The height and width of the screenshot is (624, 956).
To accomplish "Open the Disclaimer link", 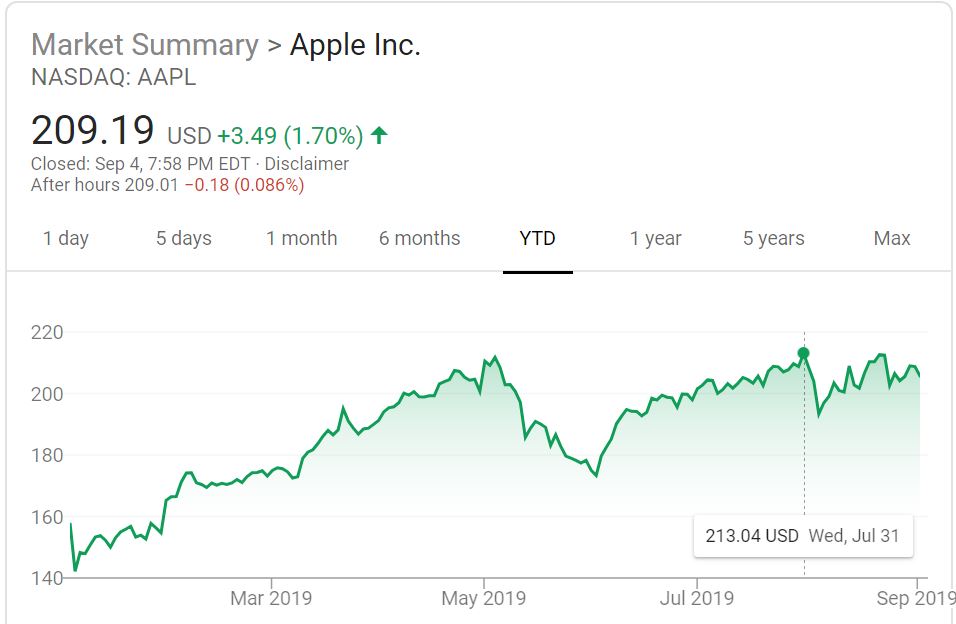I will (306, 164).
